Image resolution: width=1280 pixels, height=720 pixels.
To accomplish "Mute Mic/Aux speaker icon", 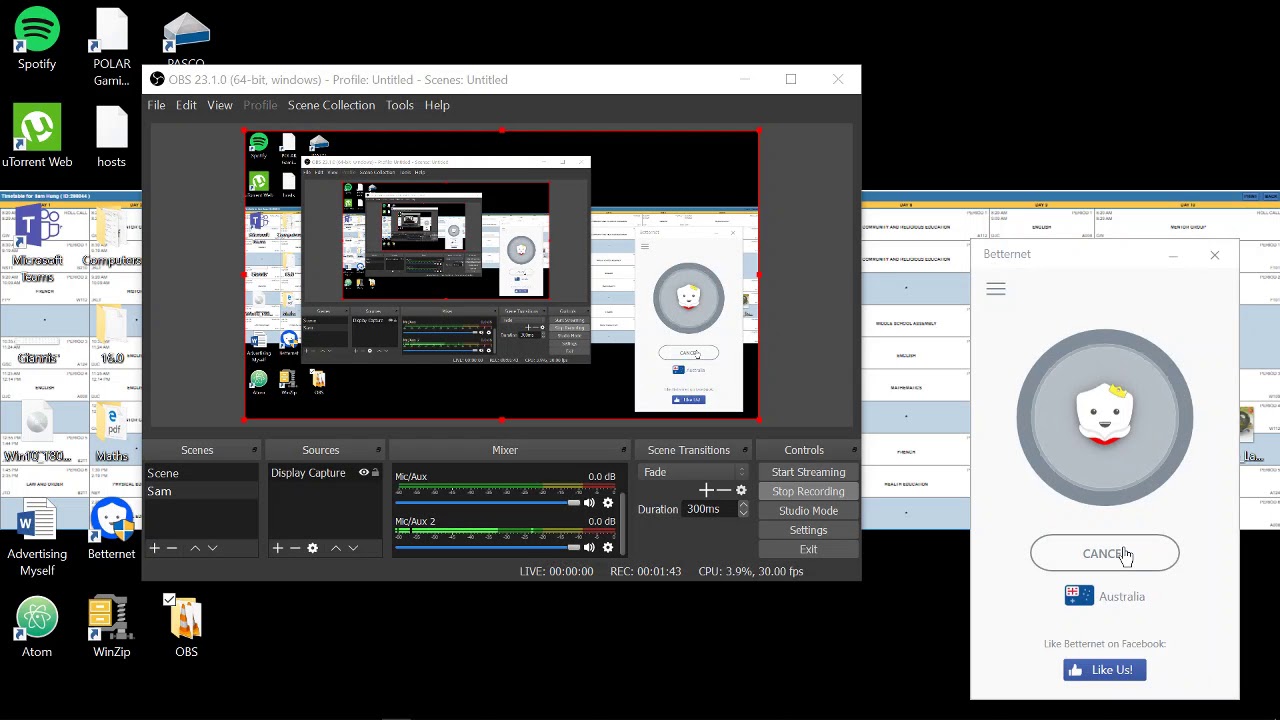I will [x=589, y=503].
